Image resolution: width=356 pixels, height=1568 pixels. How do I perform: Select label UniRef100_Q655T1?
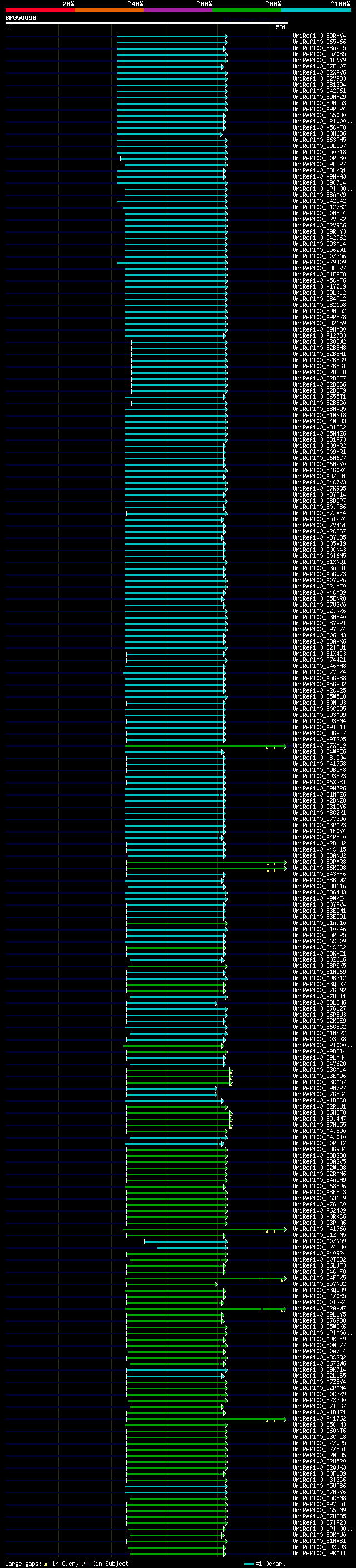319,397
